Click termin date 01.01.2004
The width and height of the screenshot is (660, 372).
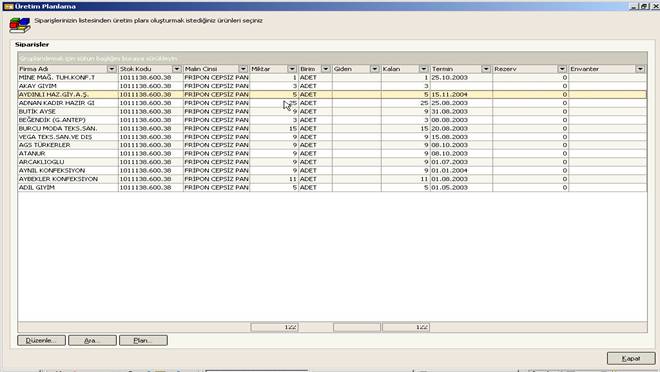(449, 170)
